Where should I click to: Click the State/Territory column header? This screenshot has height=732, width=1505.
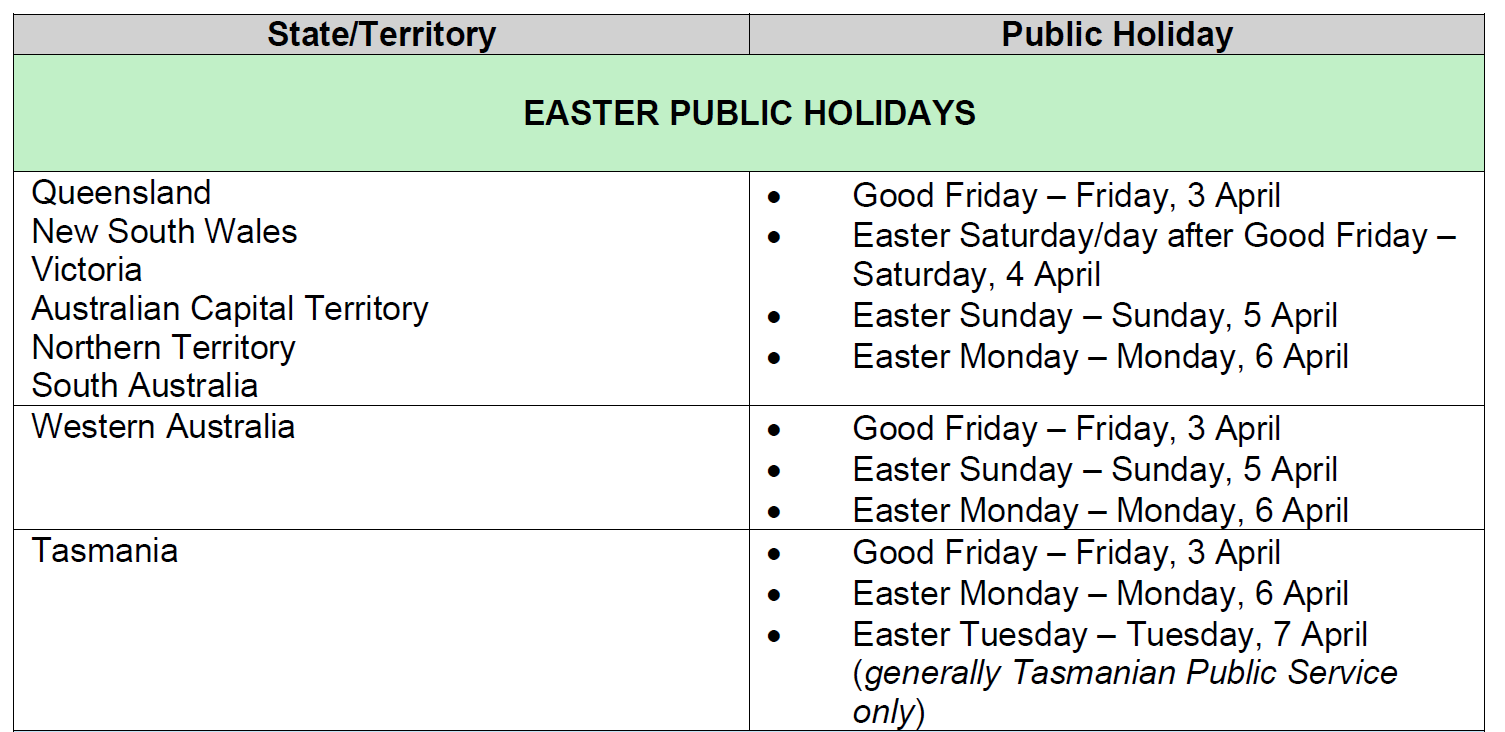click(381, 35)
